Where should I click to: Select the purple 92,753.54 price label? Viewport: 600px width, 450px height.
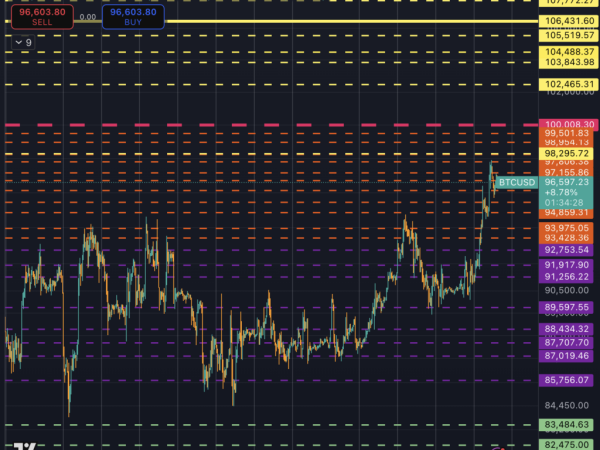pyautogui.click(x=566, y=250)
